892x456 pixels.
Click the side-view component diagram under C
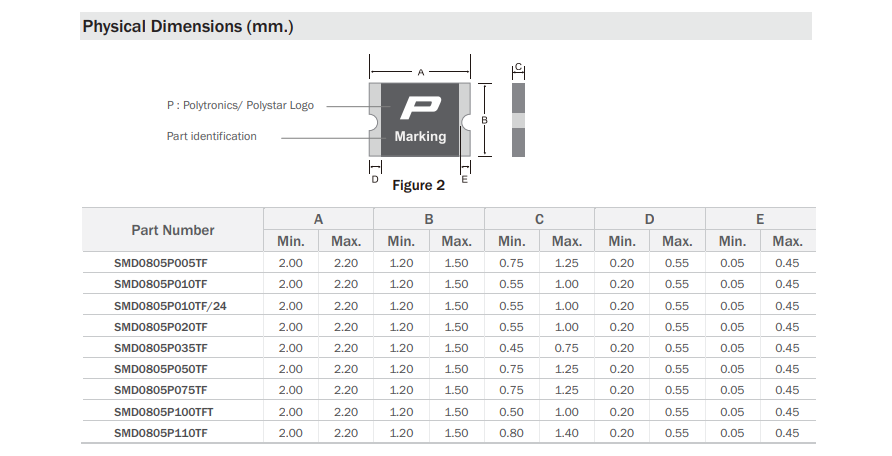(x=518, y=119)
